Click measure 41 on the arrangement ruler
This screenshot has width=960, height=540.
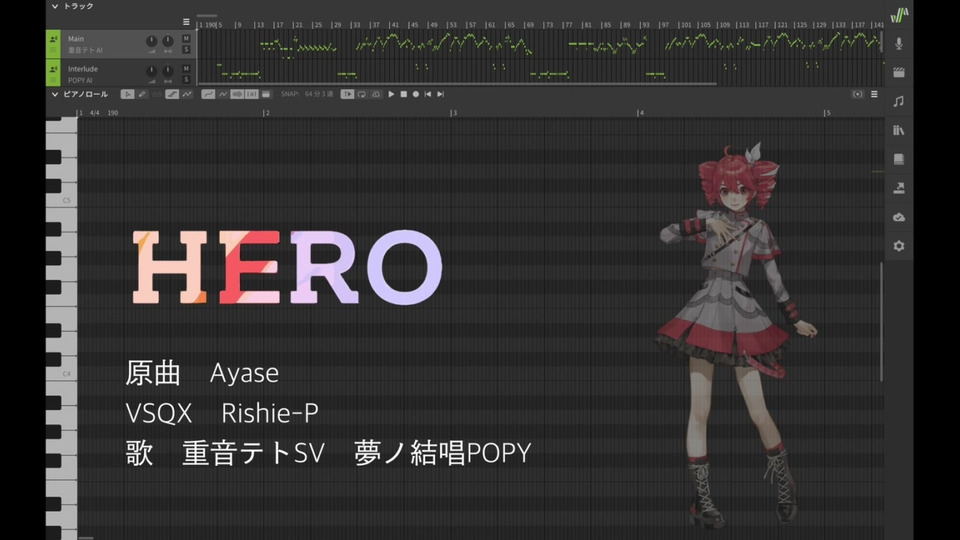pyautogui.click(x=394, y=25)
